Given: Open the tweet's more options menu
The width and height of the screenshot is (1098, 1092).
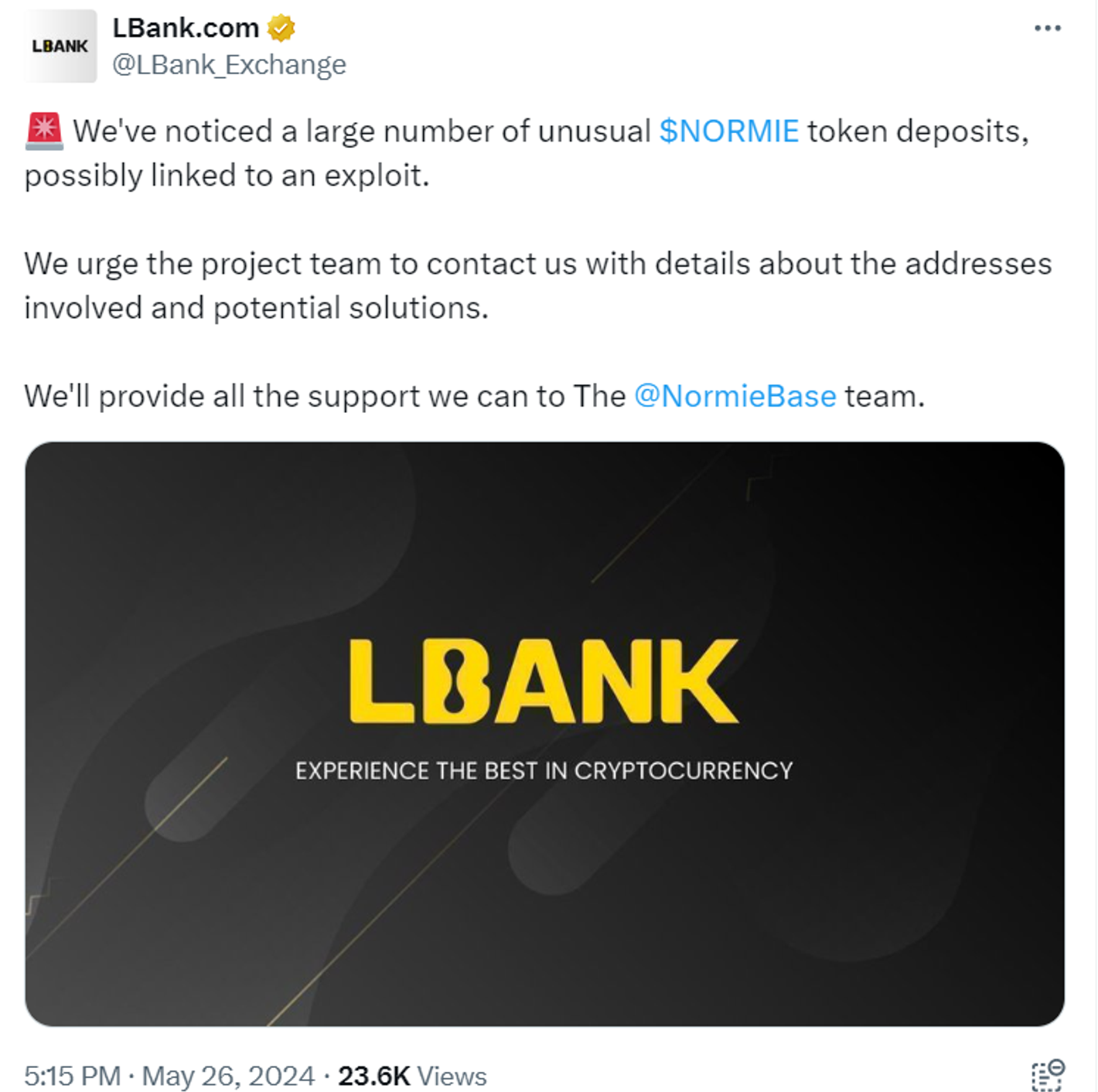Looking at the screenshot, I should click(x=1048, y=27).
